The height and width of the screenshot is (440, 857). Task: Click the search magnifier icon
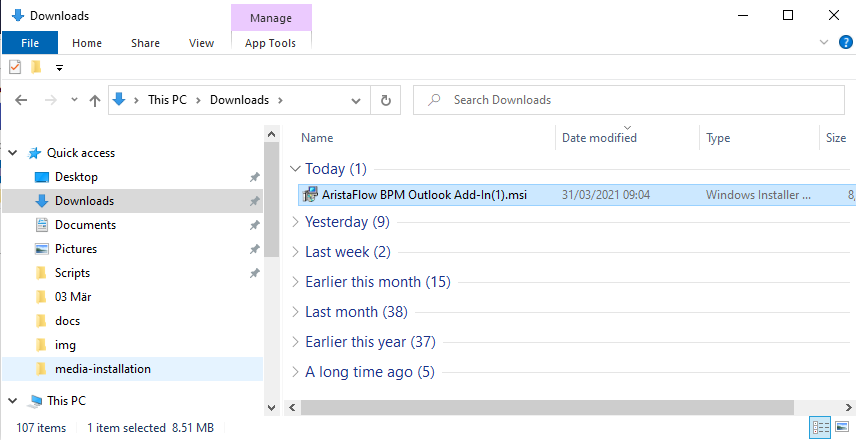(x=435, y=99)
